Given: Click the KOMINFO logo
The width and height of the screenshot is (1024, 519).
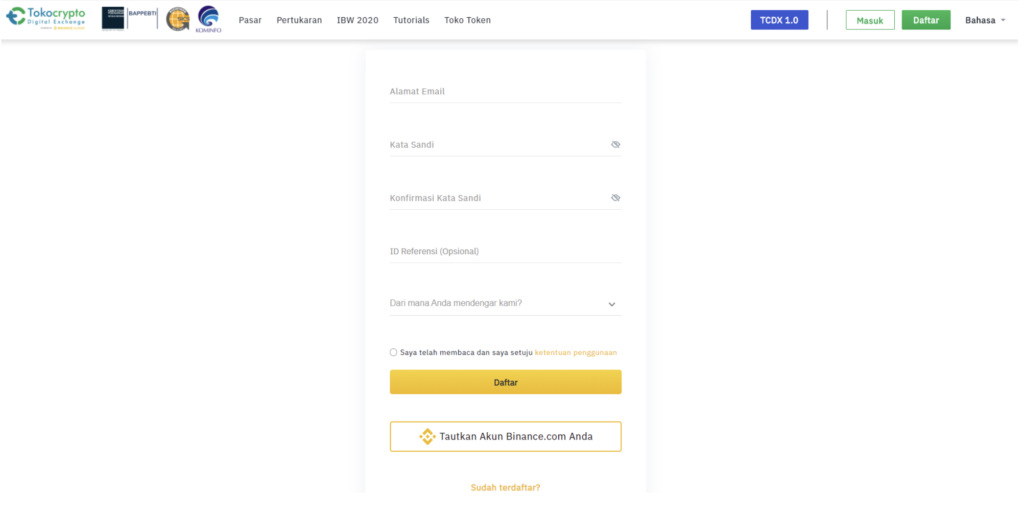Looking at the screenshot, I should 208,19.
